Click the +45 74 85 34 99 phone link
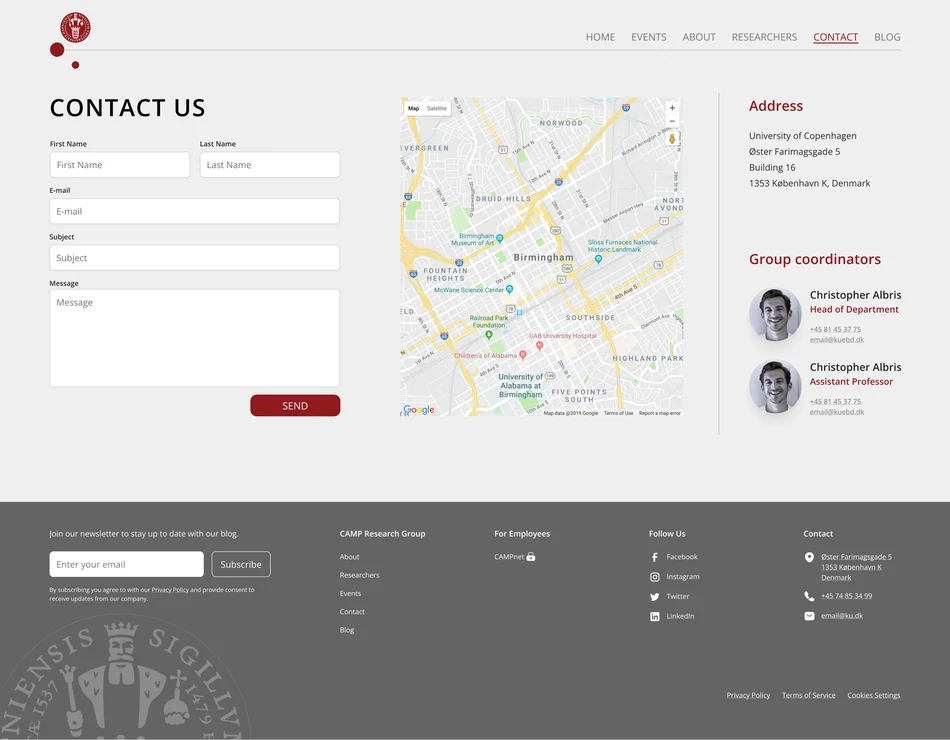Viewport: 950px width, 740px height. coord(846,596)
